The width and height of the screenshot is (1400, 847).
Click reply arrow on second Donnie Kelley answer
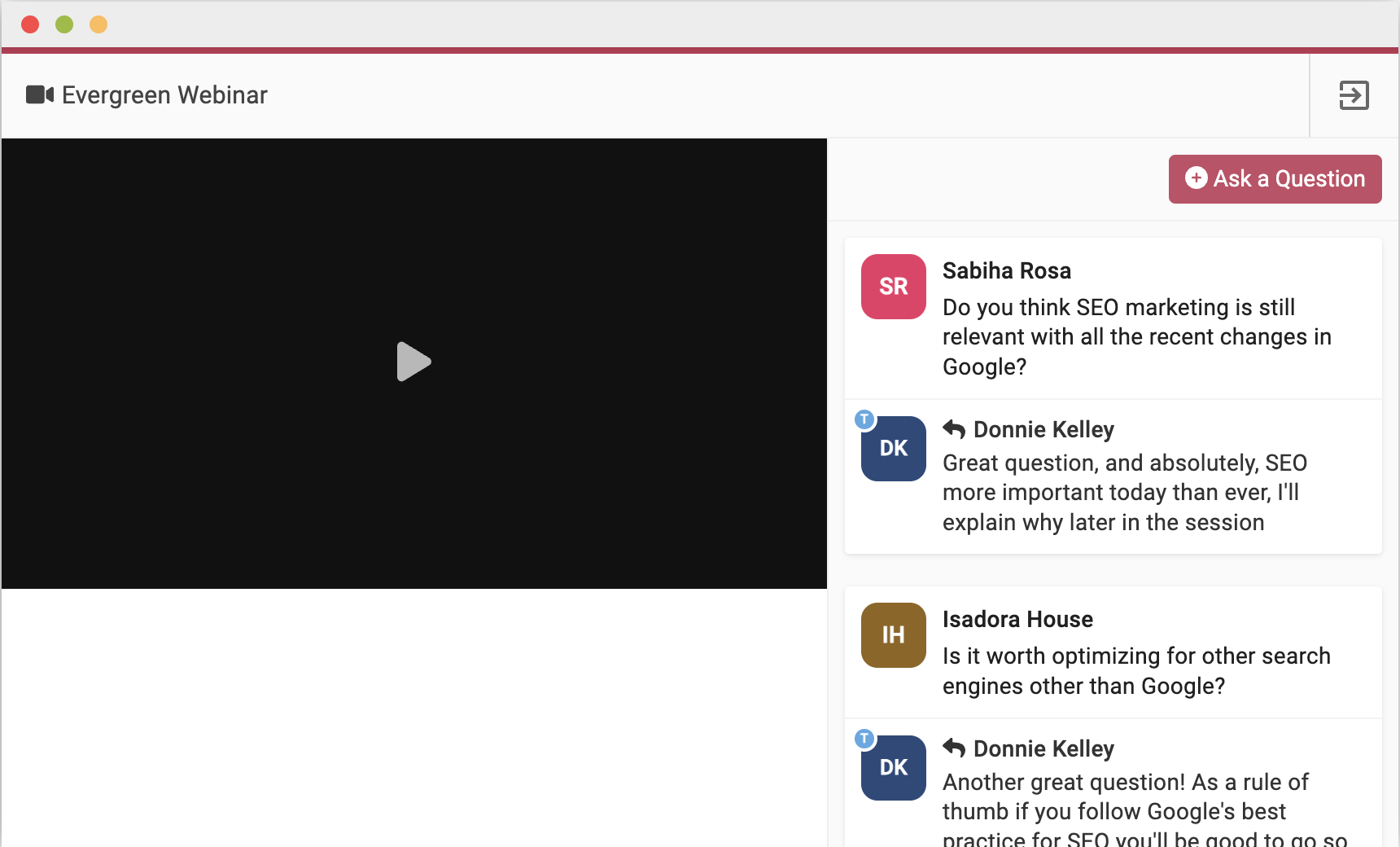(954, 748)
